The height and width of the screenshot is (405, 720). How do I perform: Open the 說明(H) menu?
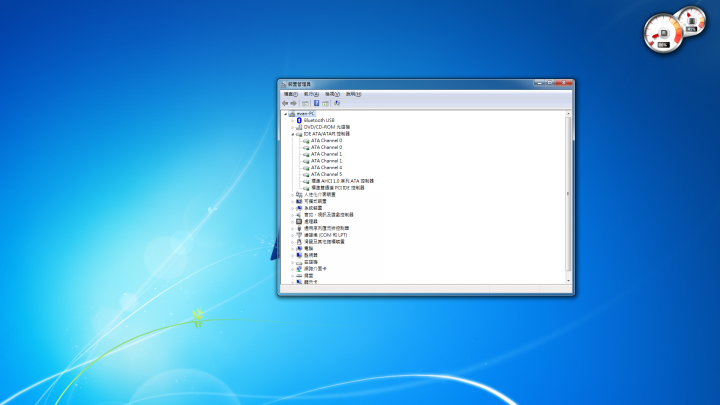353,94
